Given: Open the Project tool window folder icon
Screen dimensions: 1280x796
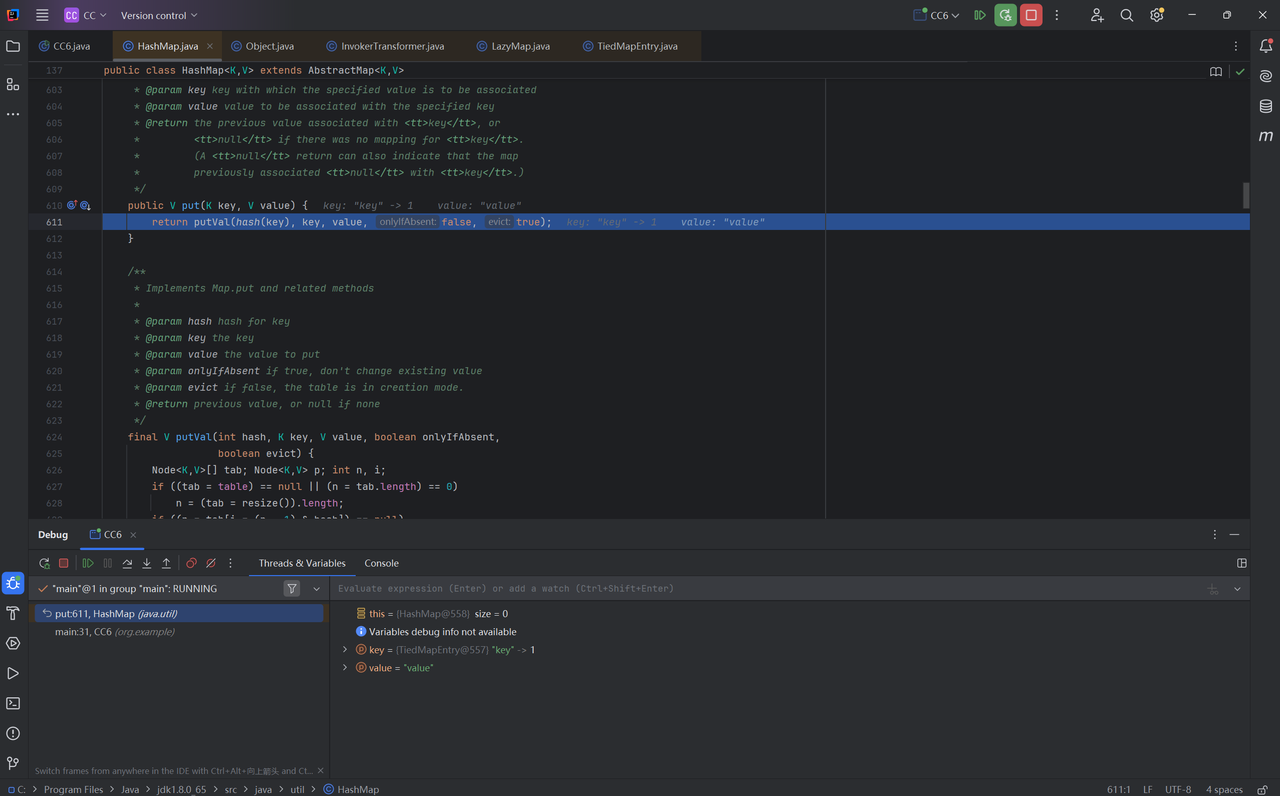Looking at the screenshot, I should [x=13, y=46].
